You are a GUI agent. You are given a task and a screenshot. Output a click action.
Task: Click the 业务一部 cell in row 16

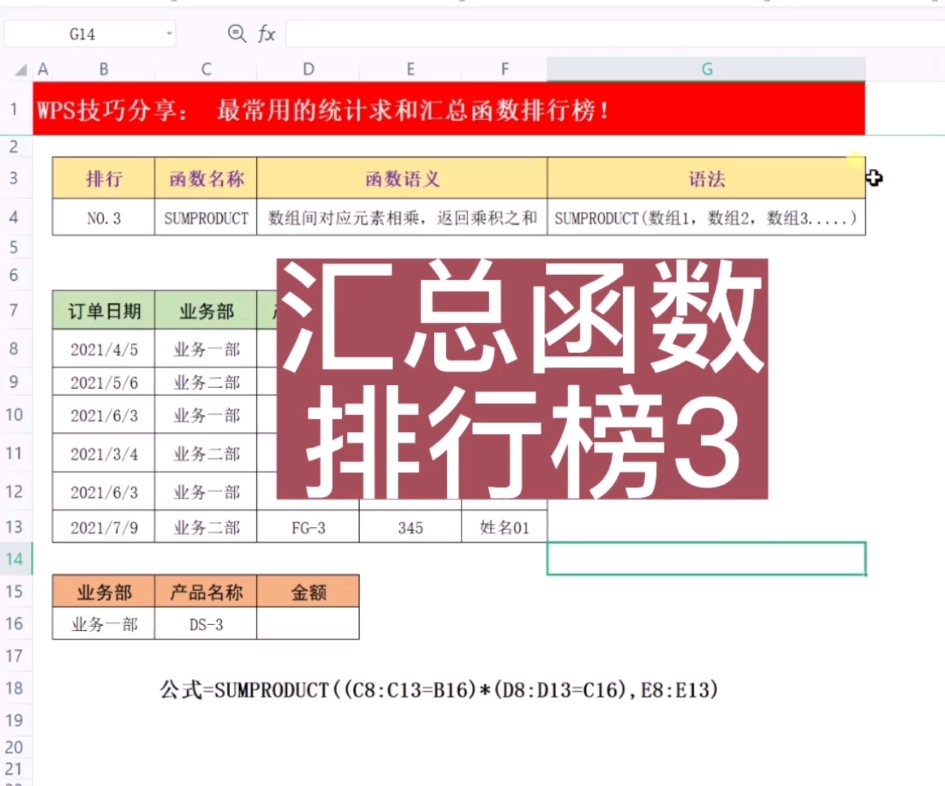[103, 625]
